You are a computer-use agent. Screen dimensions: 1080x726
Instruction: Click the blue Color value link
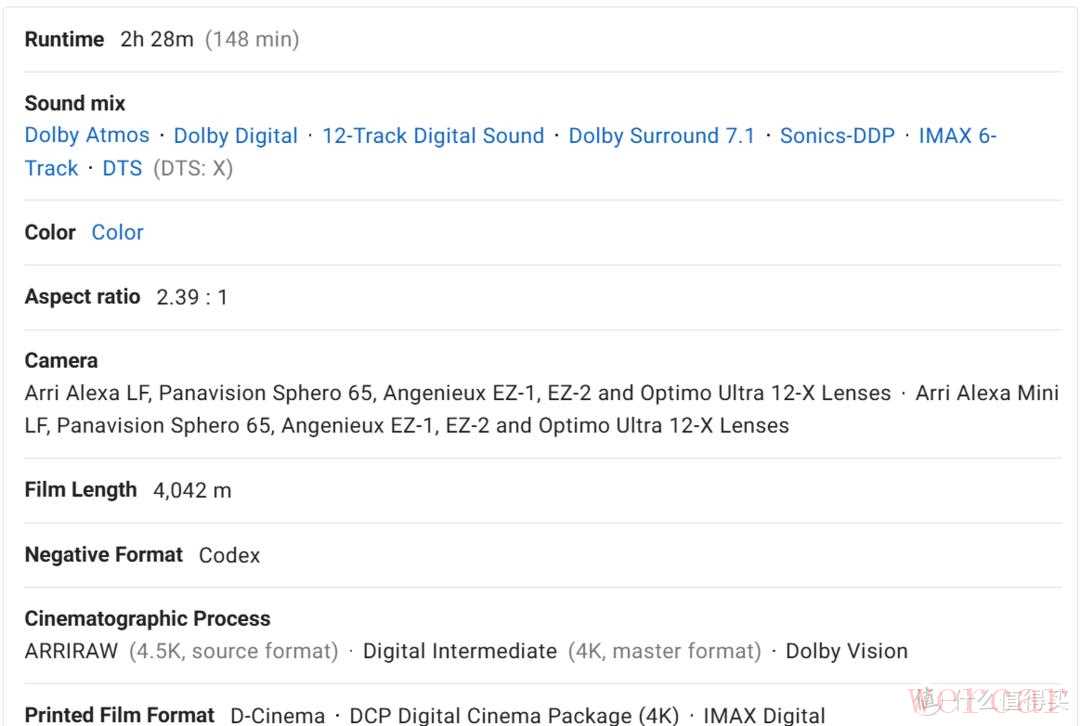point(118,232)
